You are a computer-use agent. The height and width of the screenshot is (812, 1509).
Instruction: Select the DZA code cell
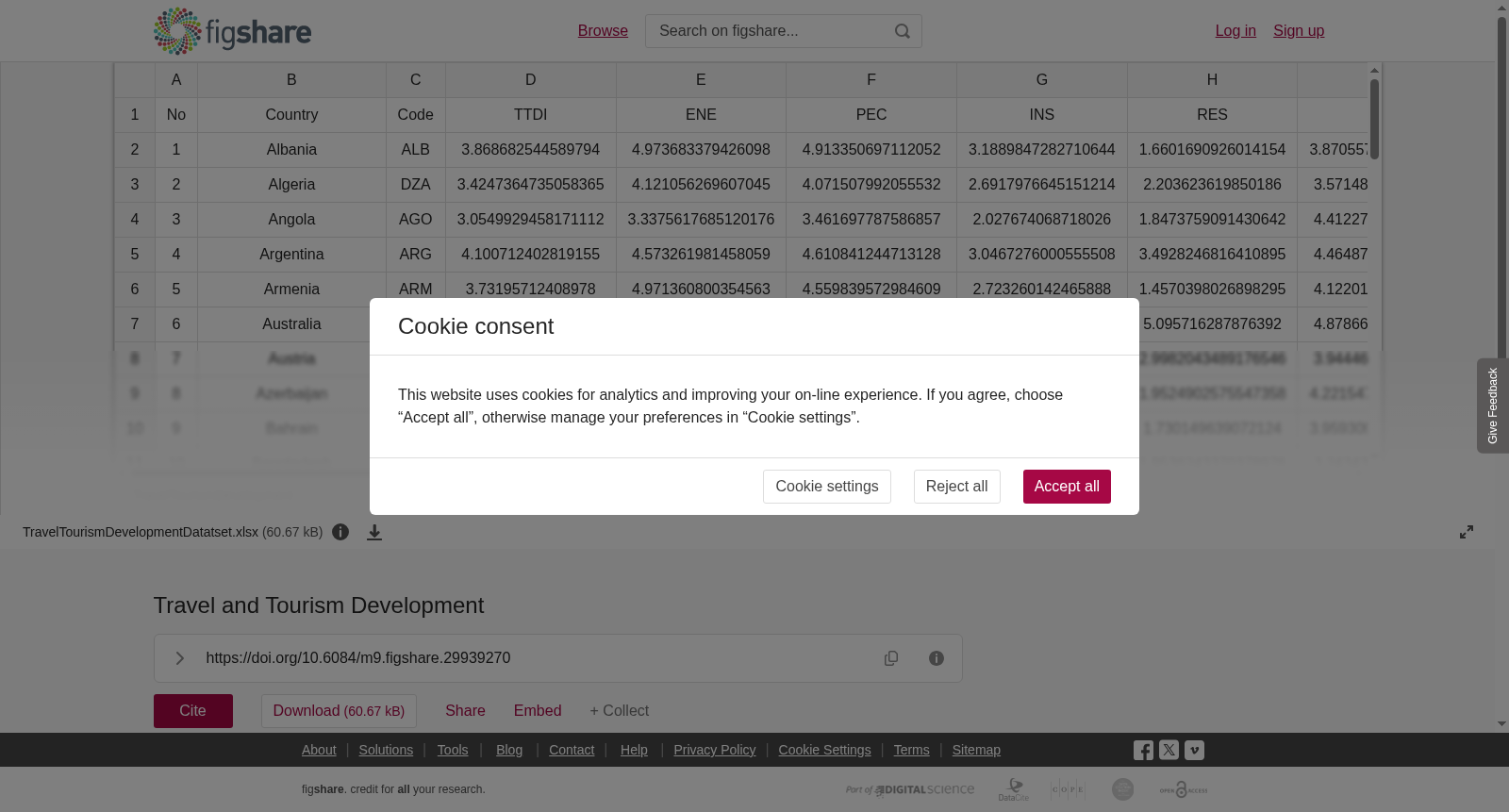coord(416,185)
